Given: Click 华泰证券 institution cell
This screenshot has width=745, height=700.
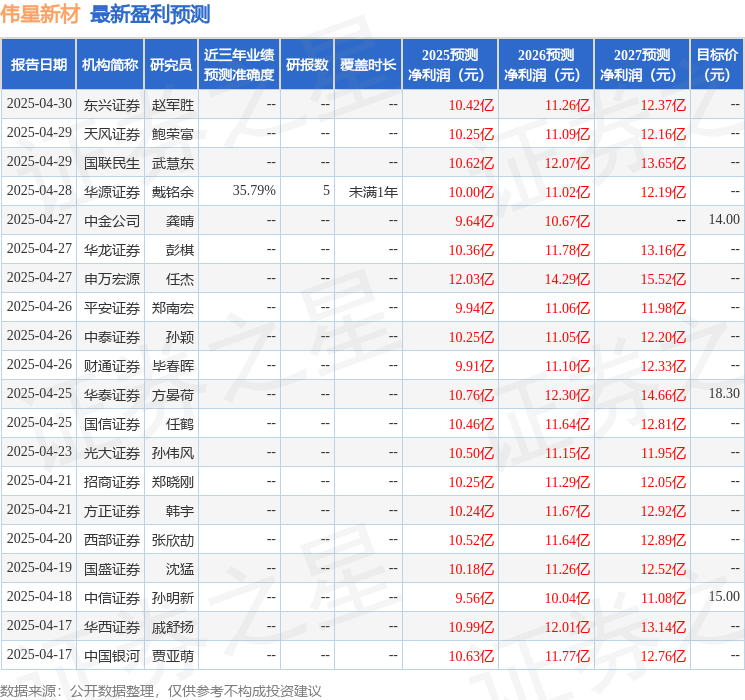Looking at the screenshot, I should click(112, 395).
